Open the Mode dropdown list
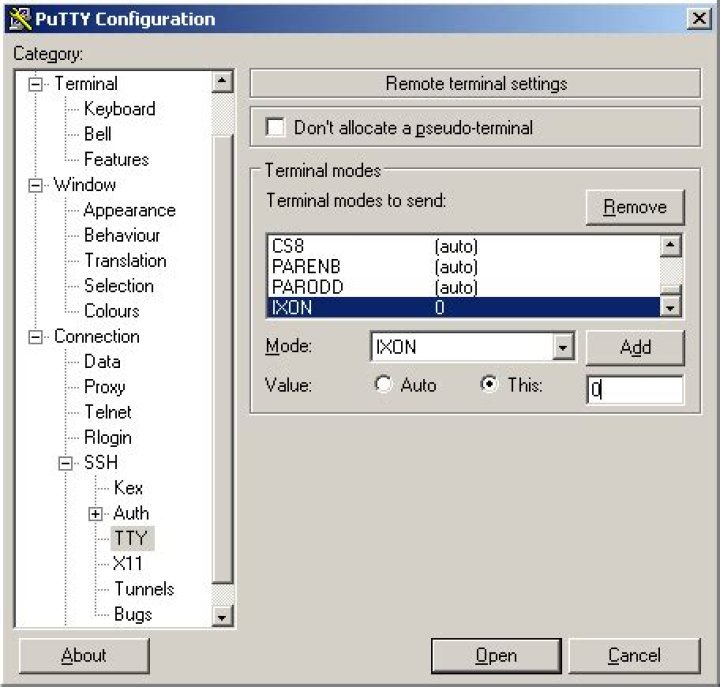This screenshot has height=687, width=720. [563, 347]
